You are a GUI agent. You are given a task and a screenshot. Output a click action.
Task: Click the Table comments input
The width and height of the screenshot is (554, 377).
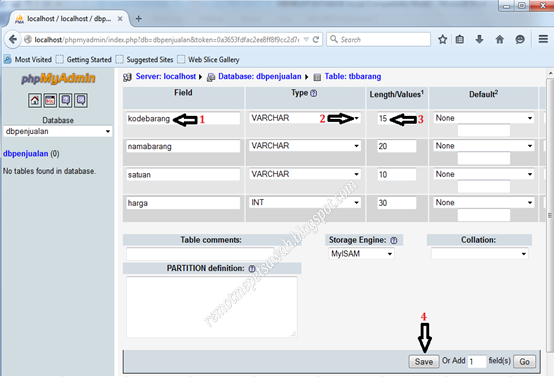[200, 254]
